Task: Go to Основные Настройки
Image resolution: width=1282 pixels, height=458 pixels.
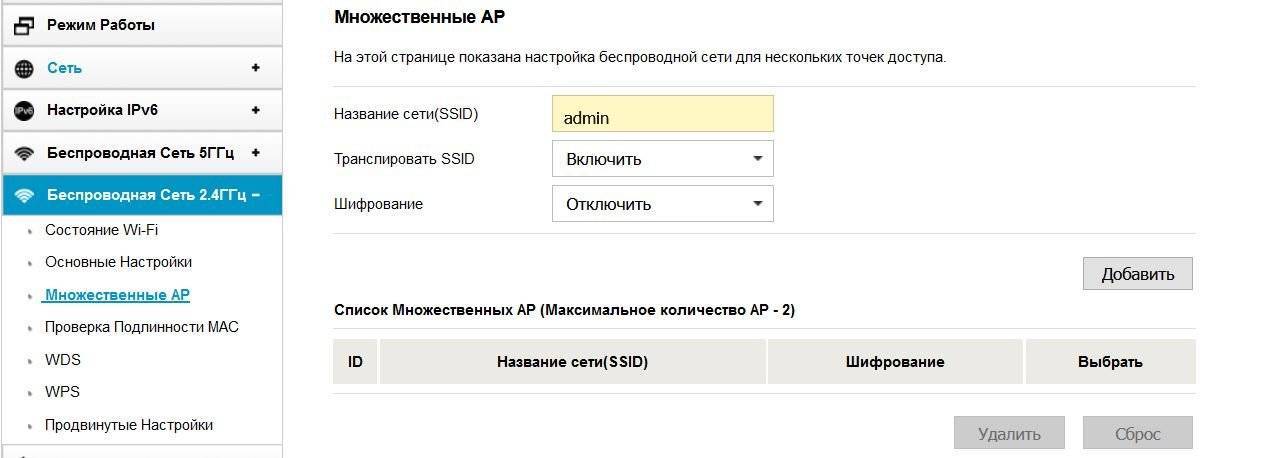Action: [118, 262]
